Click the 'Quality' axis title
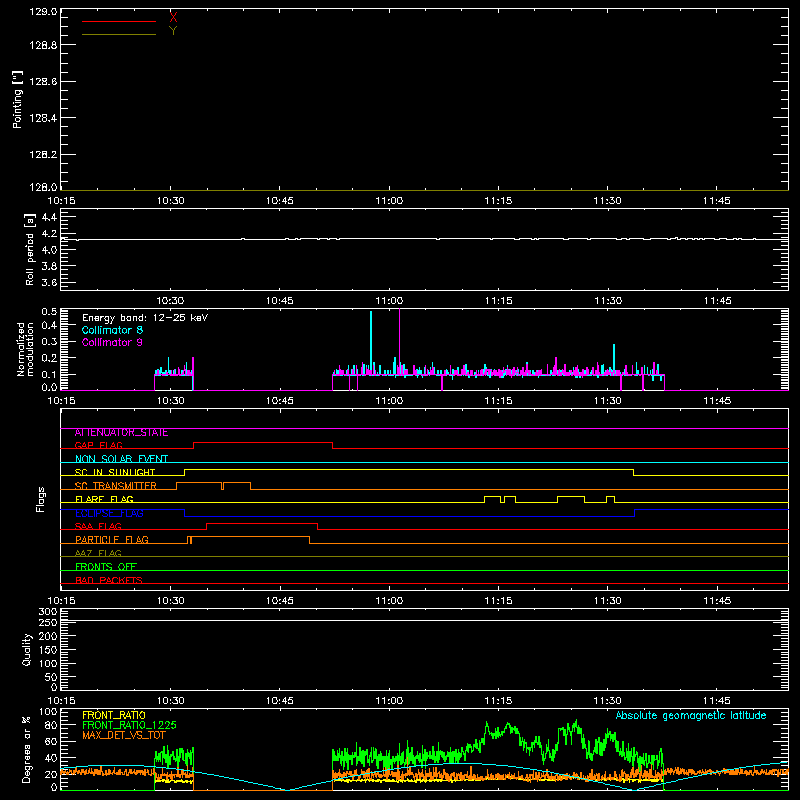Image resolution: width=800 pixels, height=800 pixels. 27,649
